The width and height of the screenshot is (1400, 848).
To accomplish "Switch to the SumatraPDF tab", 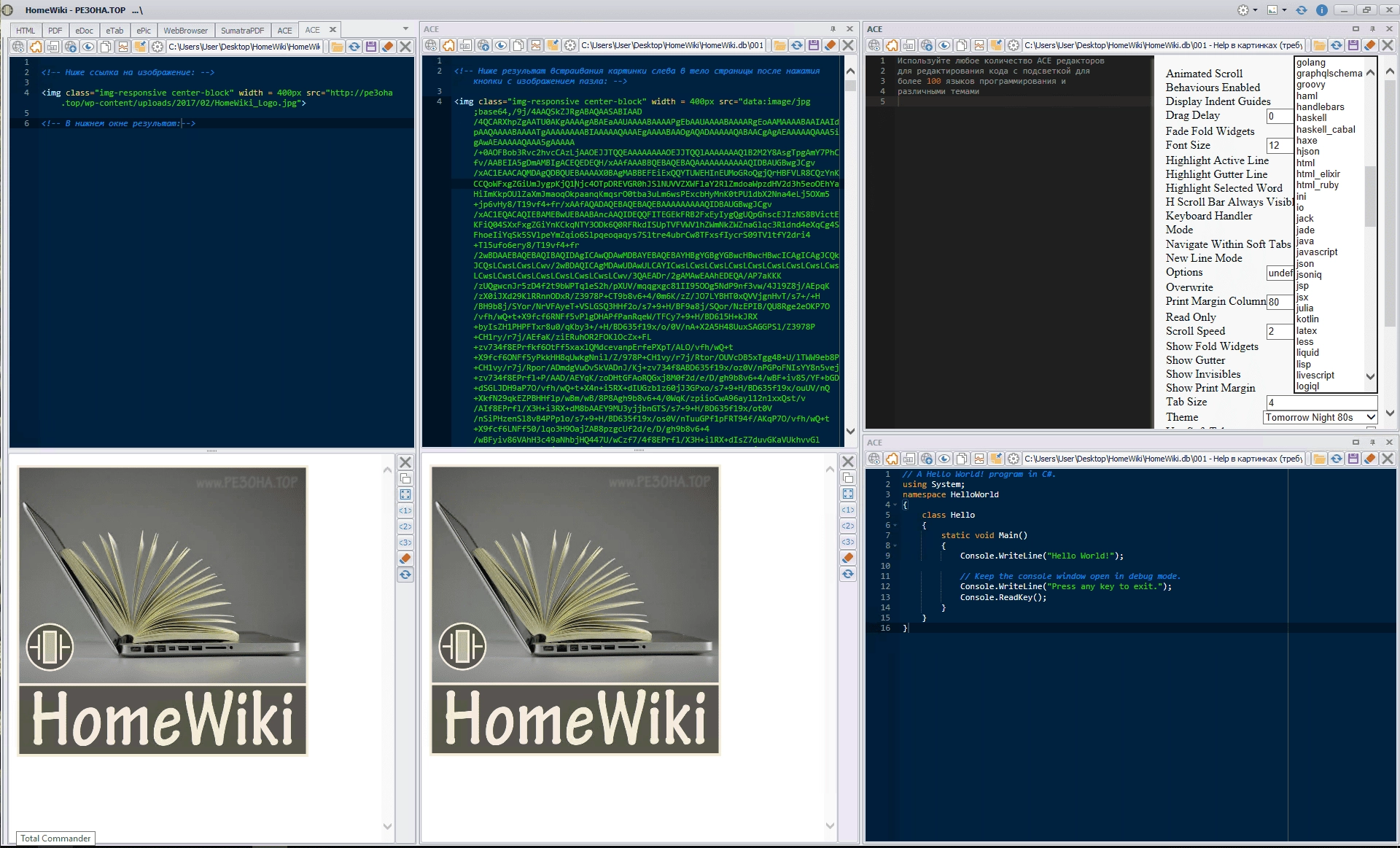I will click(x=242, y=31).
